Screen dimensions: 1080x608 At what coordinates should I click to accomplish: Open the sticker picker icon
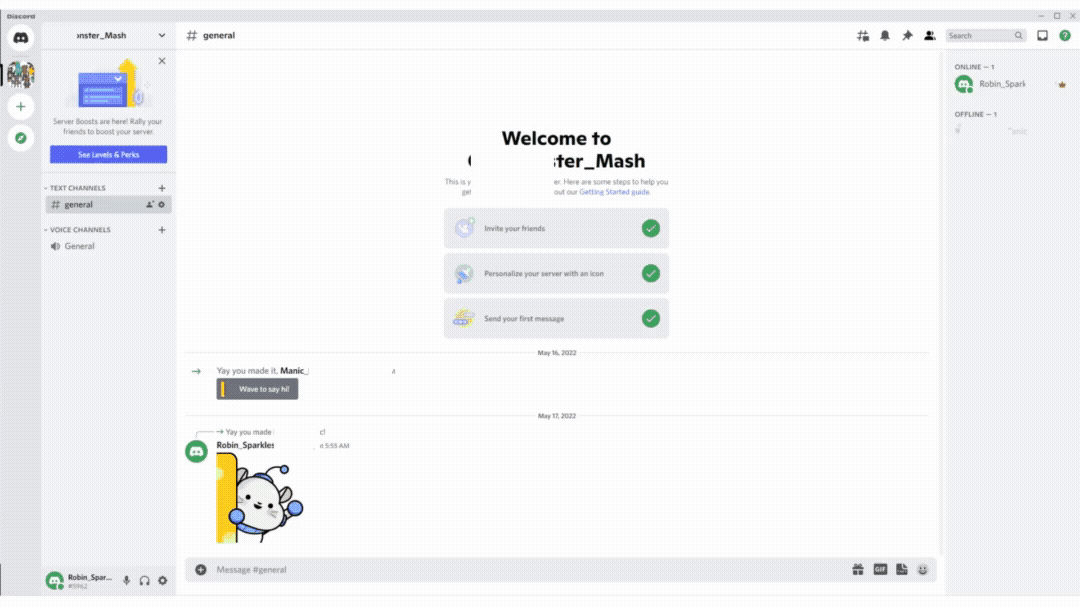pyautogui.click(x=902, y=570)
